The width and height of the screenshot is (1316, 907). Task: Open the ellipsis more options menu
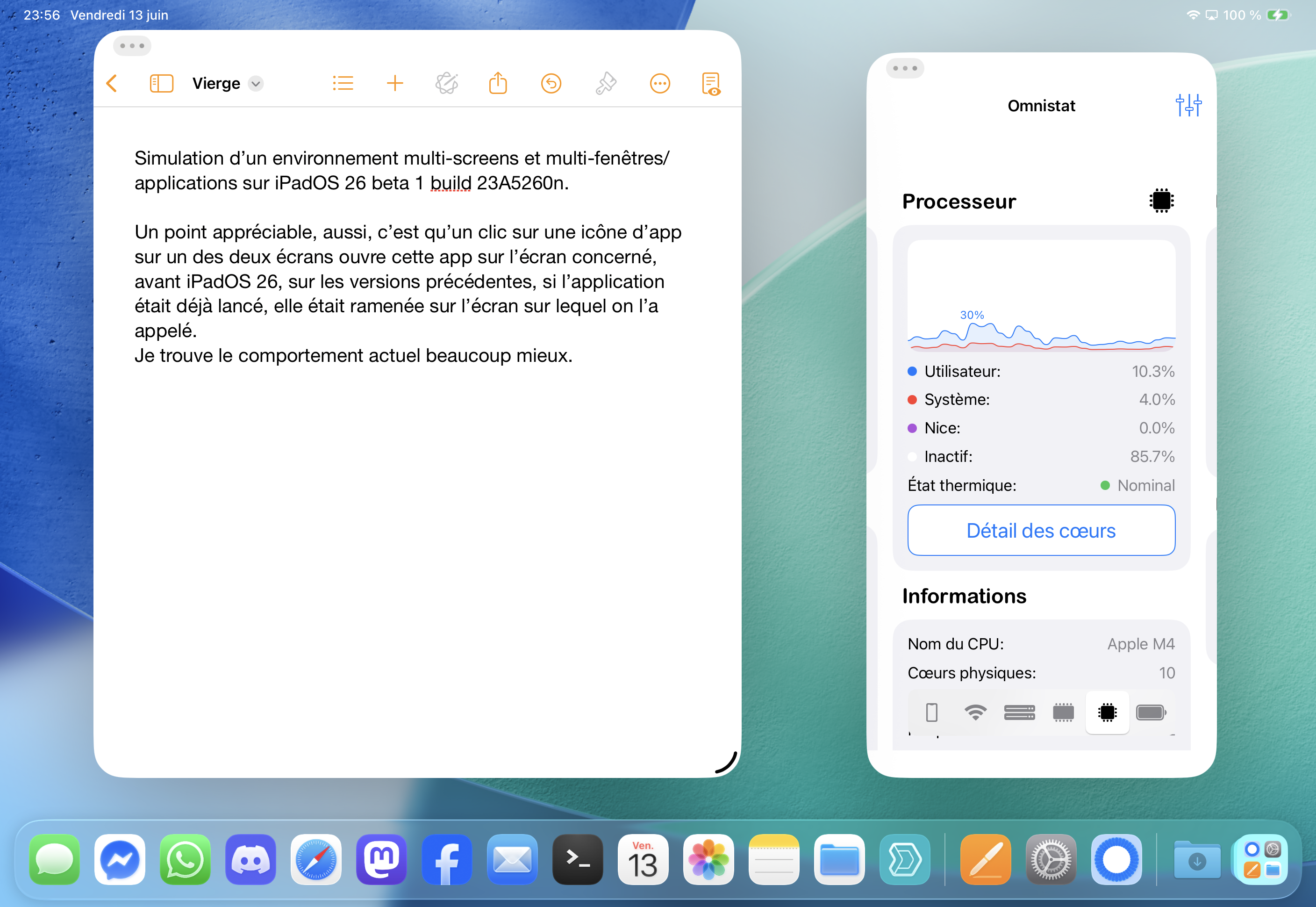coord(659,84)
